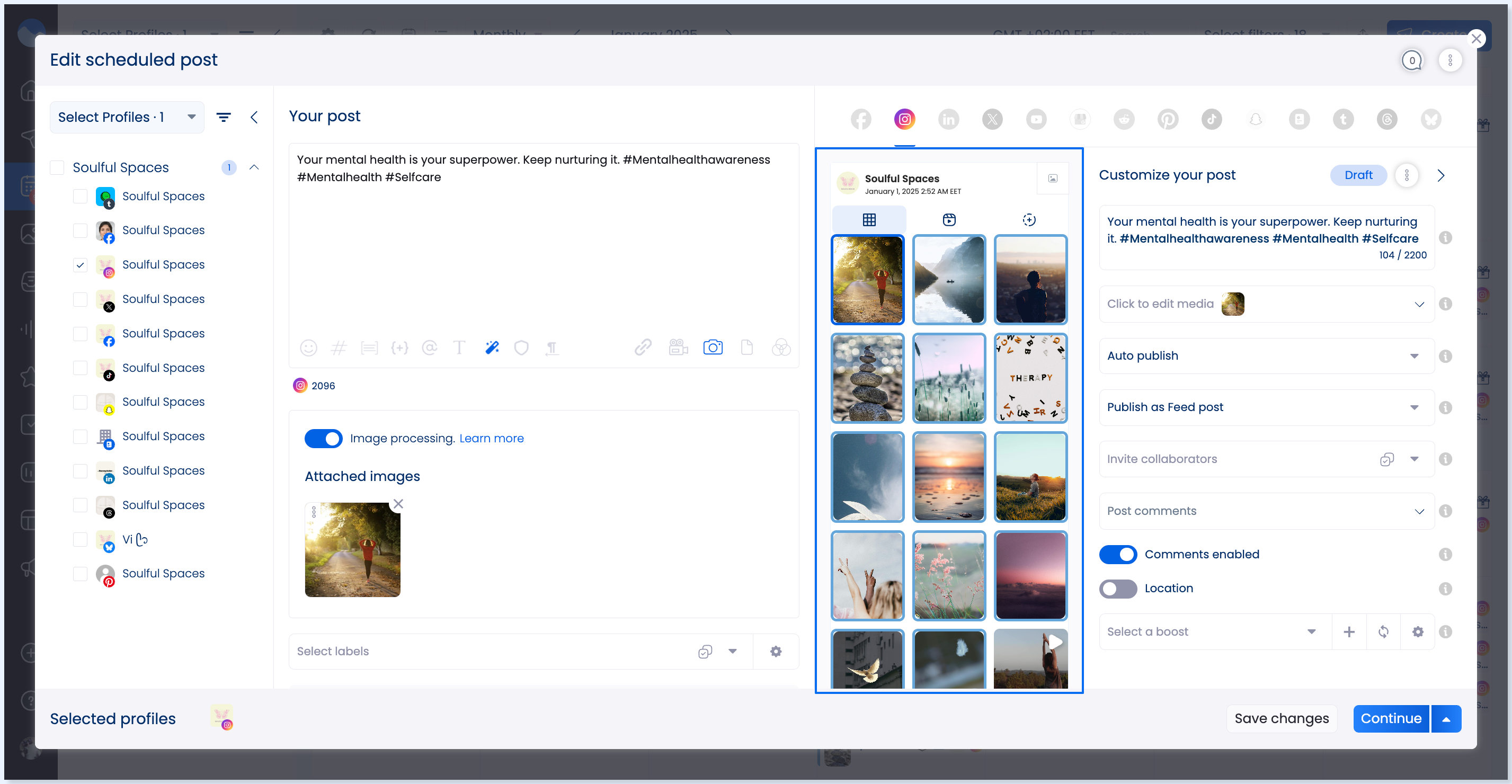Check the Soulful Spaces group checkbox

tap(57, 167)
